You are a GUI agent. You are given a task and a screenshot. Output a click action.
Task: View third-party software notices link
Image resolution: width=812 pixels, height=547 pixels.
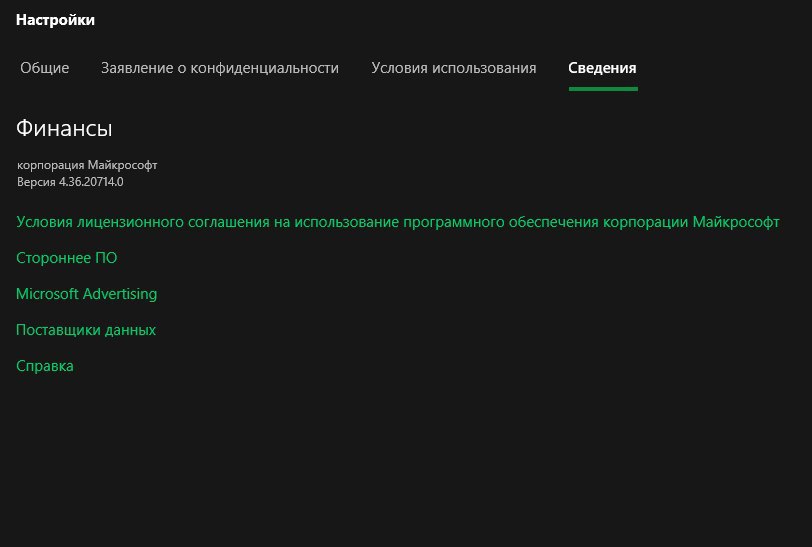(67, 258)
